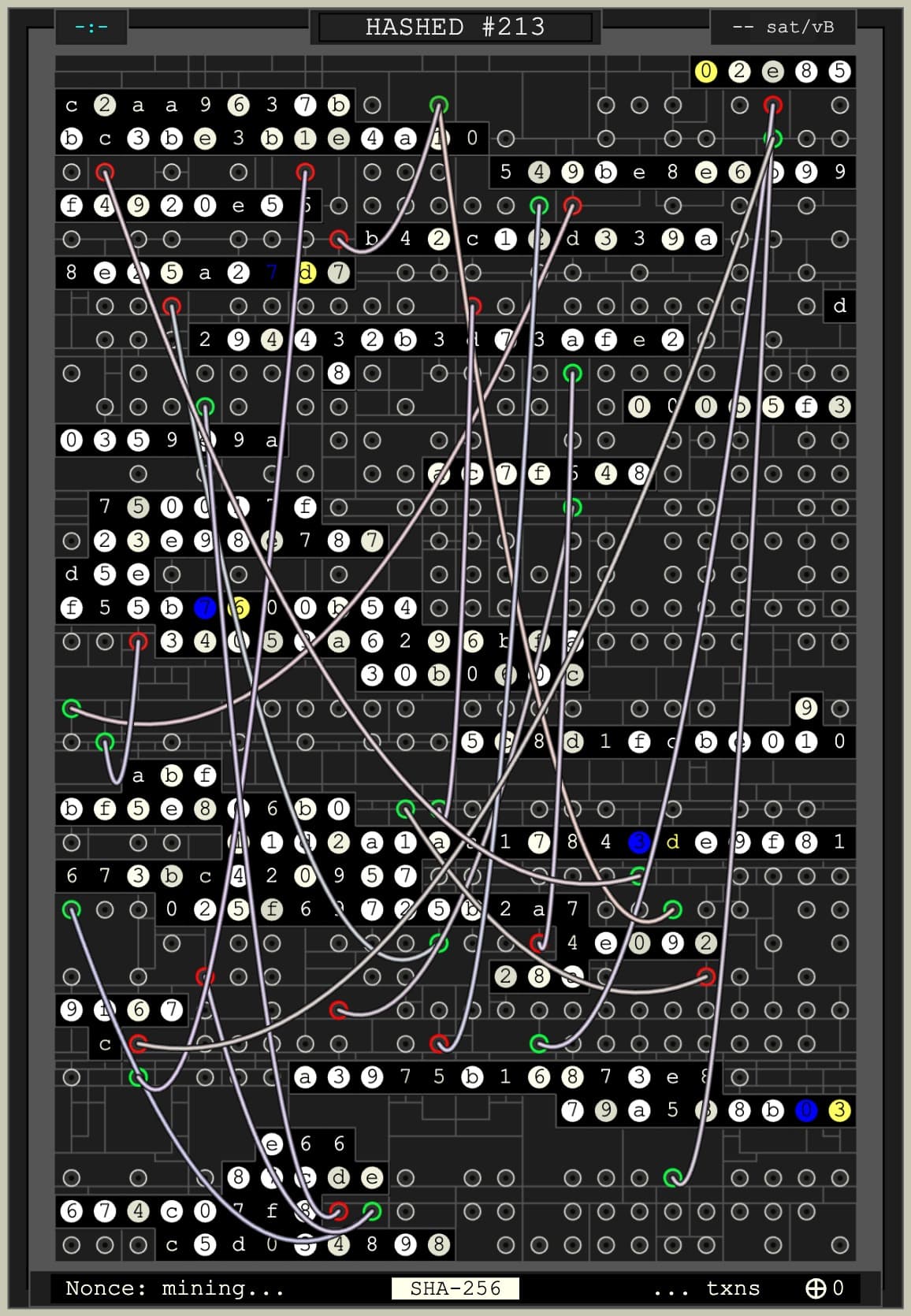Click the crosshair icon in the bottom status bar
This screenshot has width=911, height=1316.
pyautogui.click(x=816, y=1288)
